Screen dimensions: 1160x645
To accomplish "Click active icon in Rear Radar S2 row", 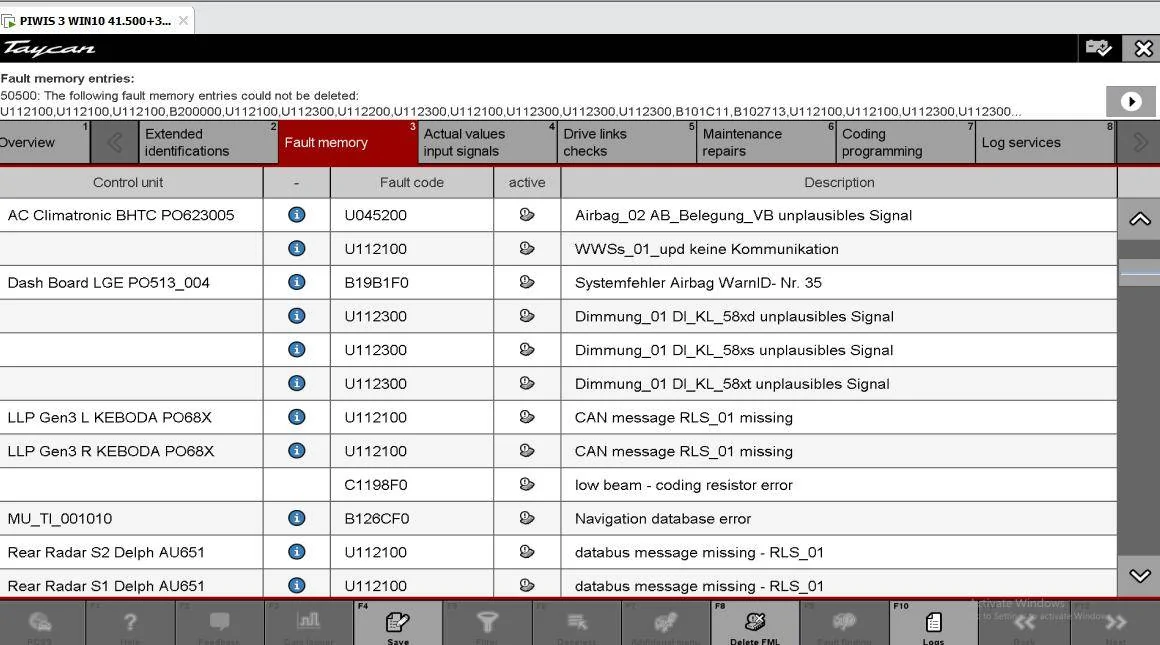I will [x=527, y=552].
